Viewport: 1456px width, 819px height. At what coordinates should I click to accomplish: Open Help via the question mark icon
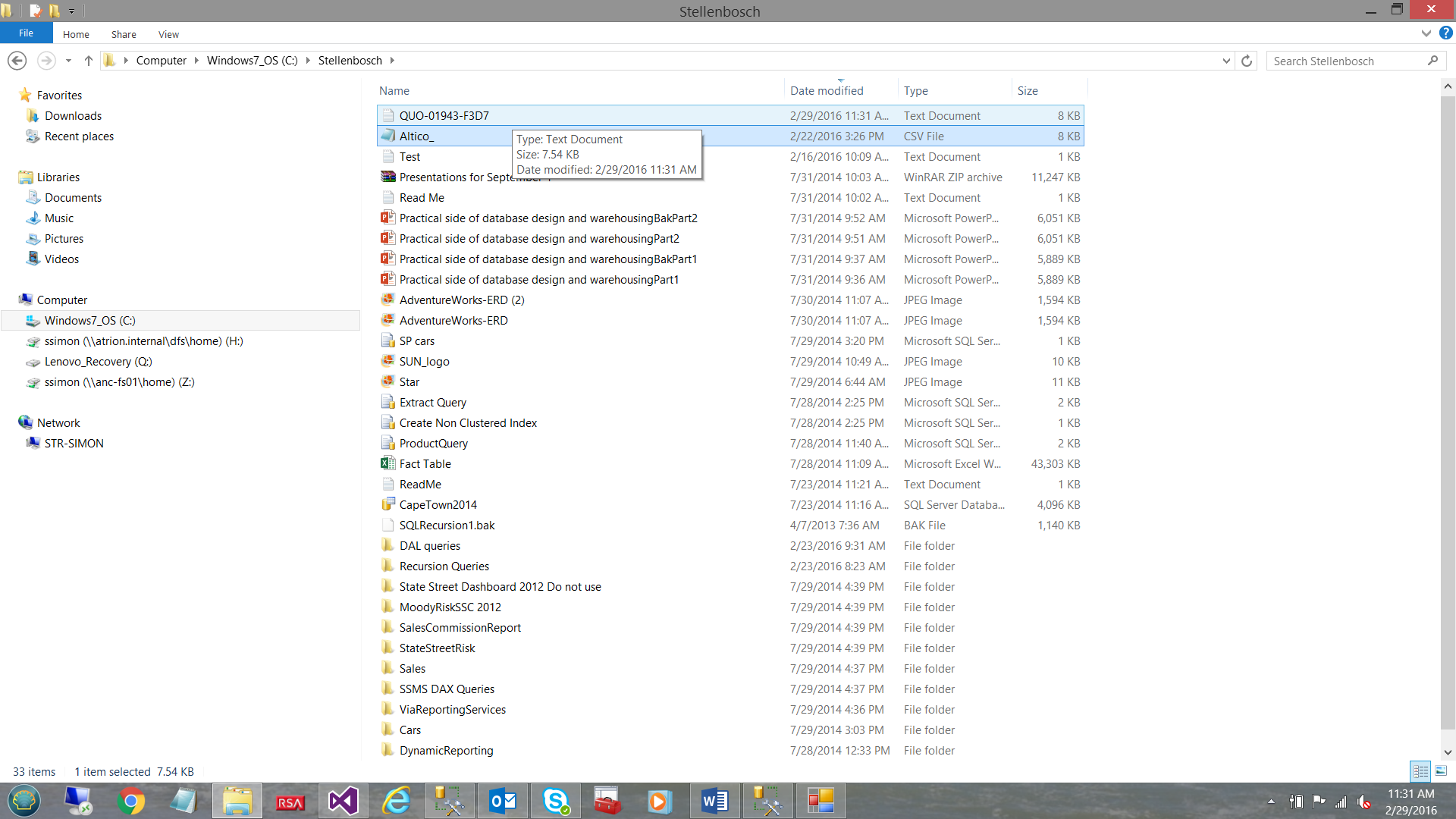coord(1447,33)
